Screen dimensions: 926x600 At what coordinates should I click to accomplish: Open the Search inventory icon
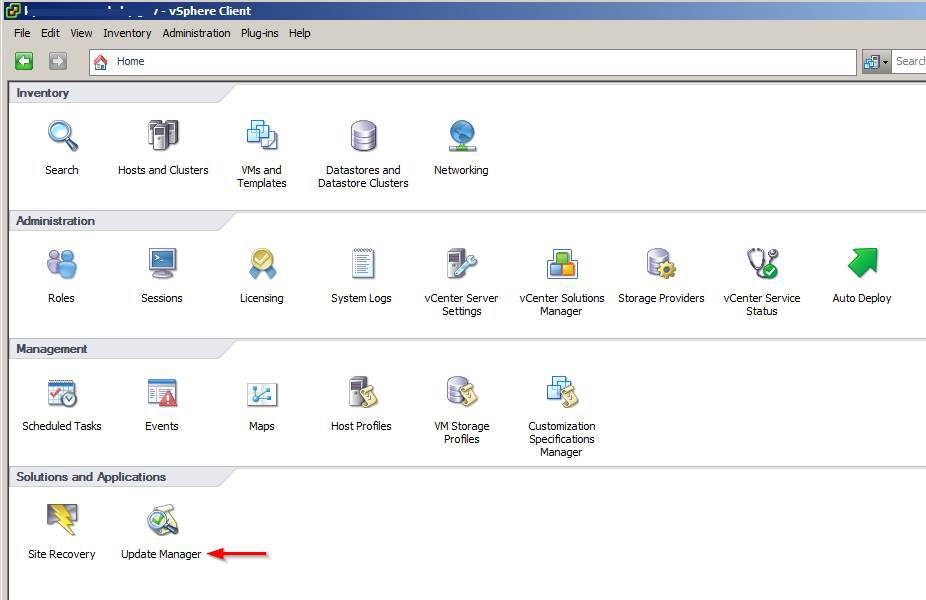click(62, 137)
